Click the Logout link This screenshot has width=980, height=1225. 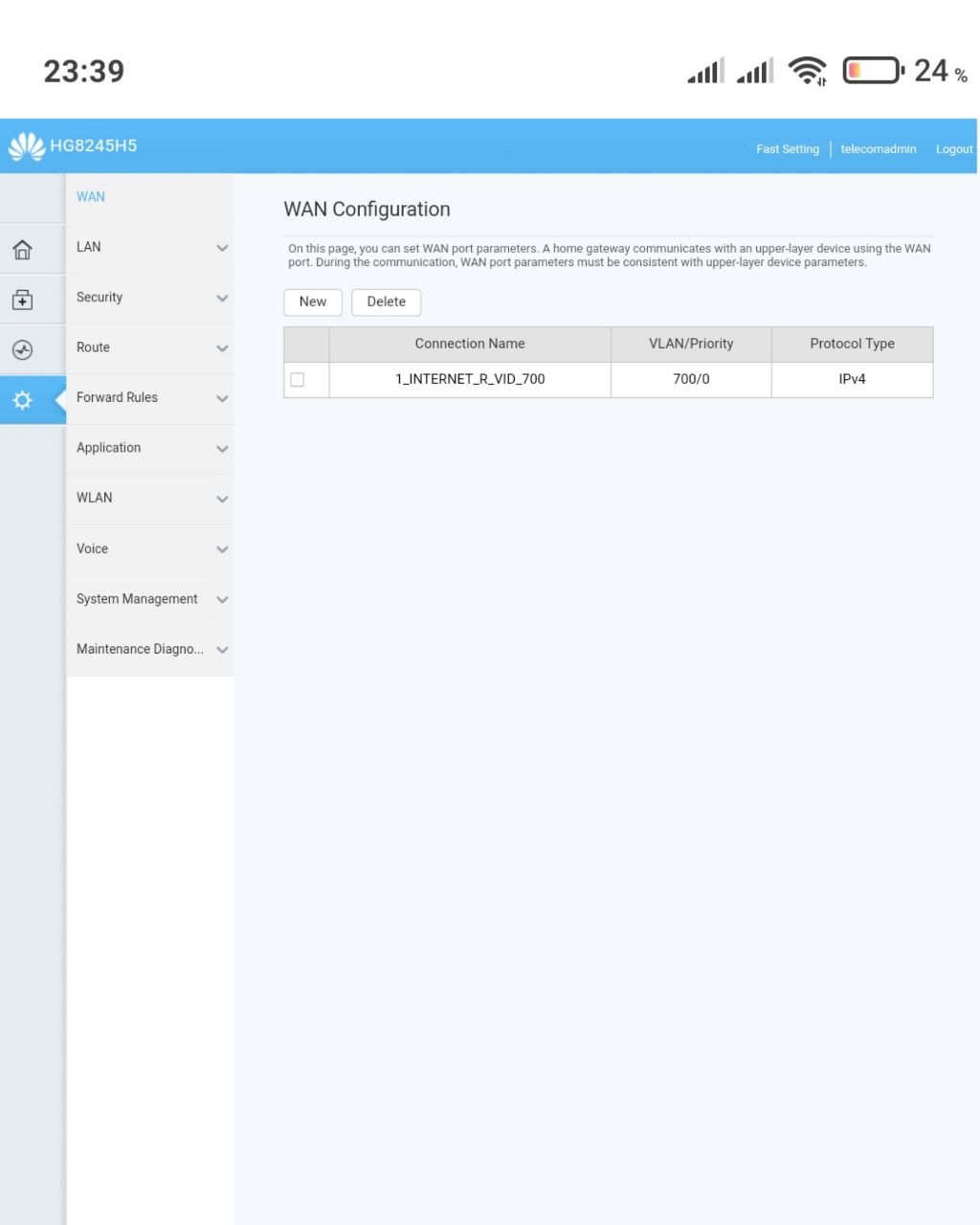pos(954,149)
